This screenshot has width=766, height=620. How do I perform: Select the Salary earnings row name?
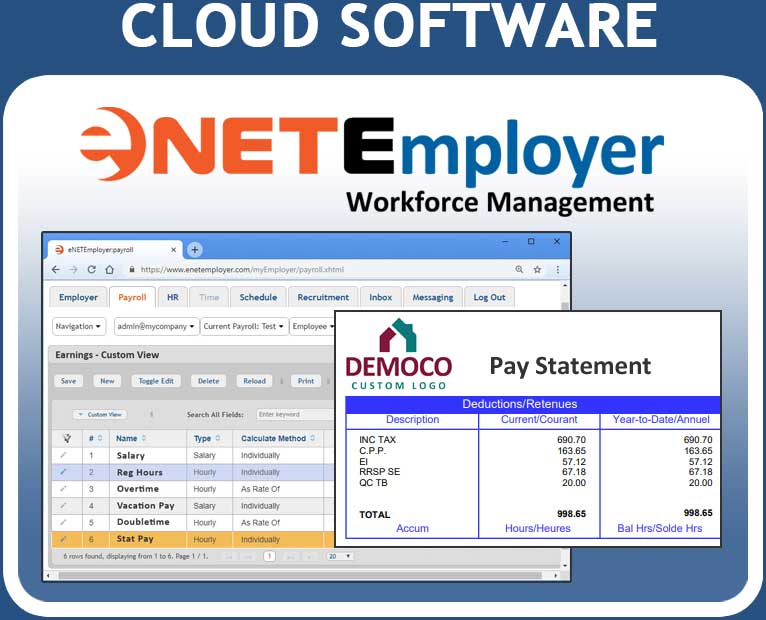[130, 455]
